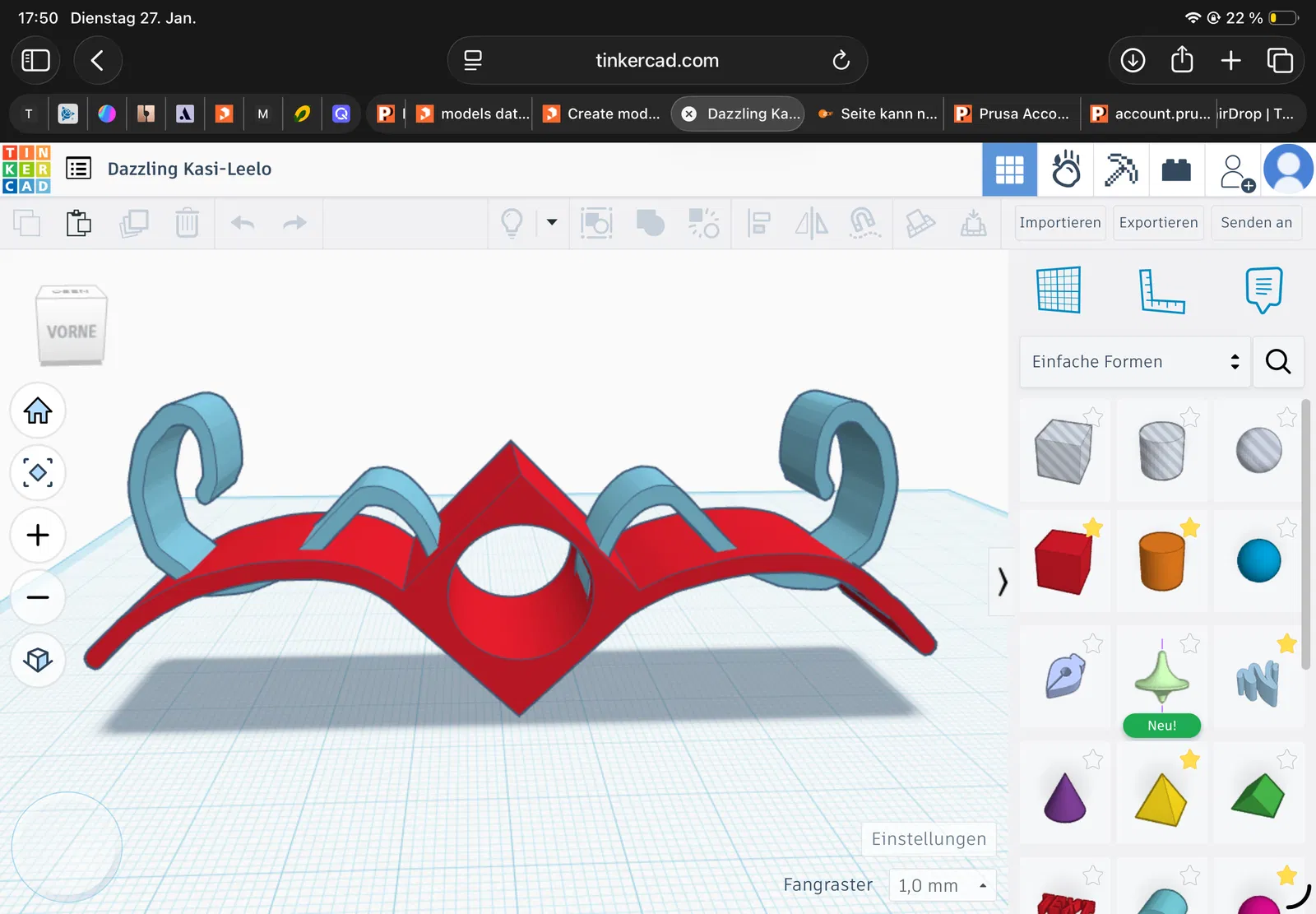Open the design list icon beside title

coord(78,169)
